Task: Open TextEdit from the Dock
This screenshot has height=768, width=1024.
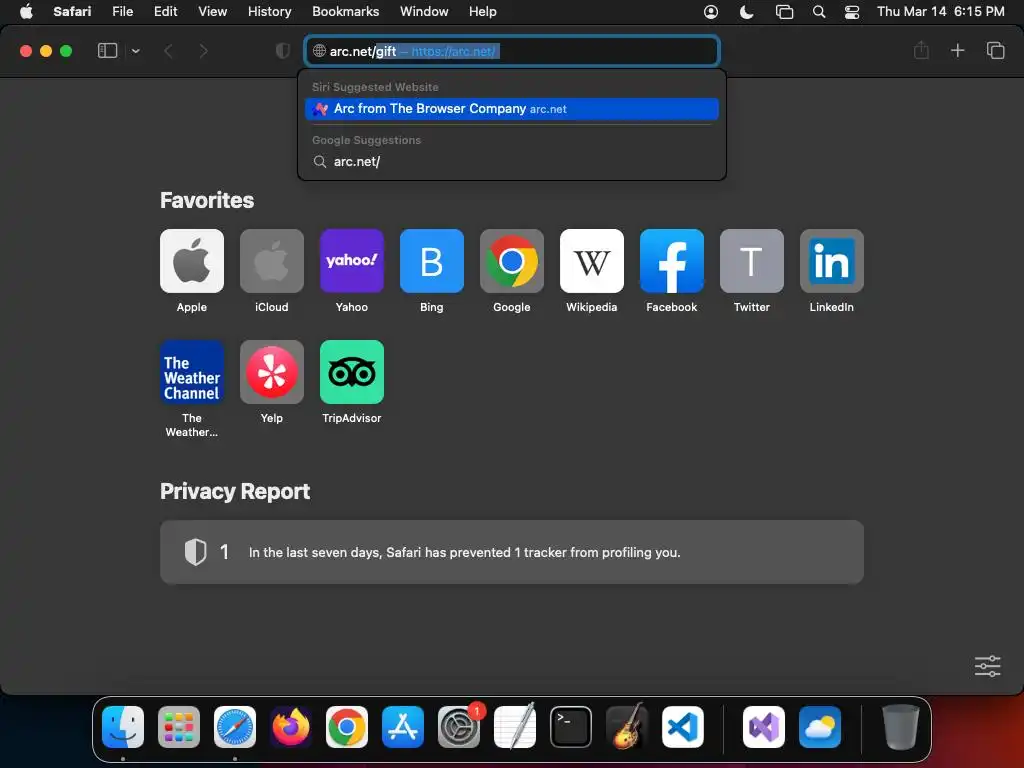Action: point(515,727)
